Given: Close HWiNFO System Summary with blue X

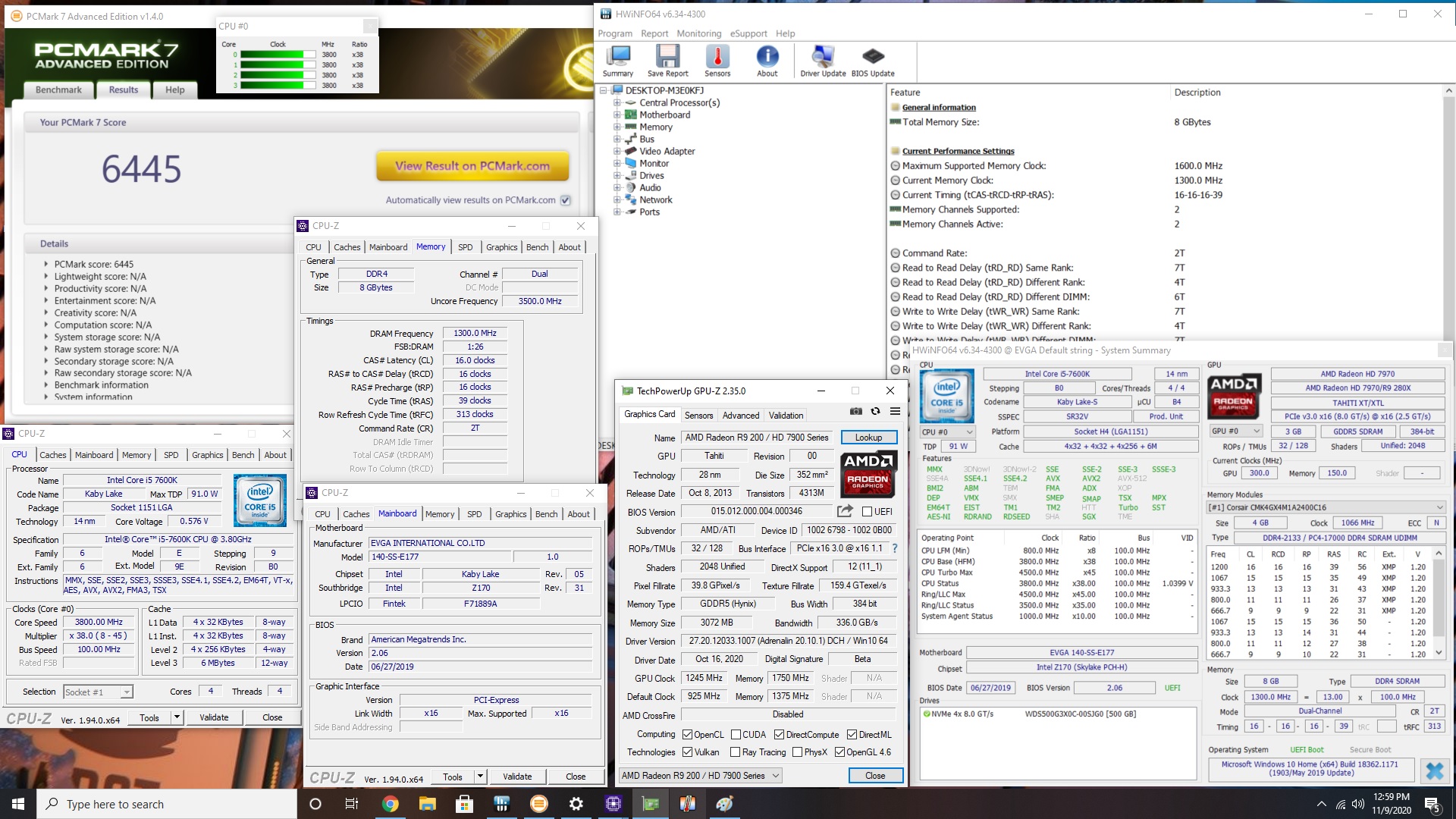Looking at the screenshot, I should pos(1434,771).
